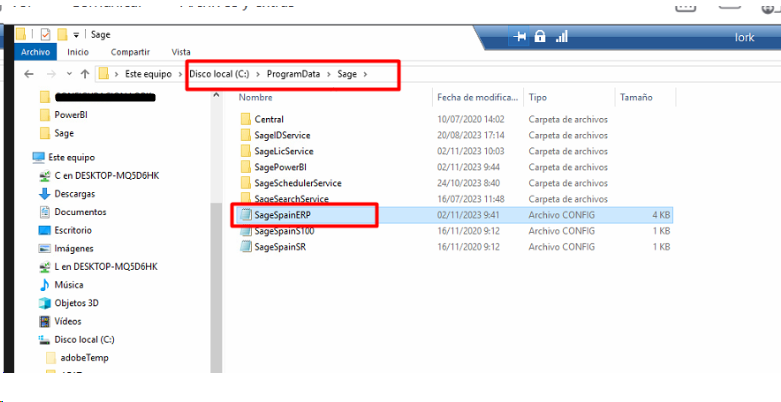Screen dimensions: 781x402
Task: Open the Archivo ribbon tab
Action: (x=35, y=52)
